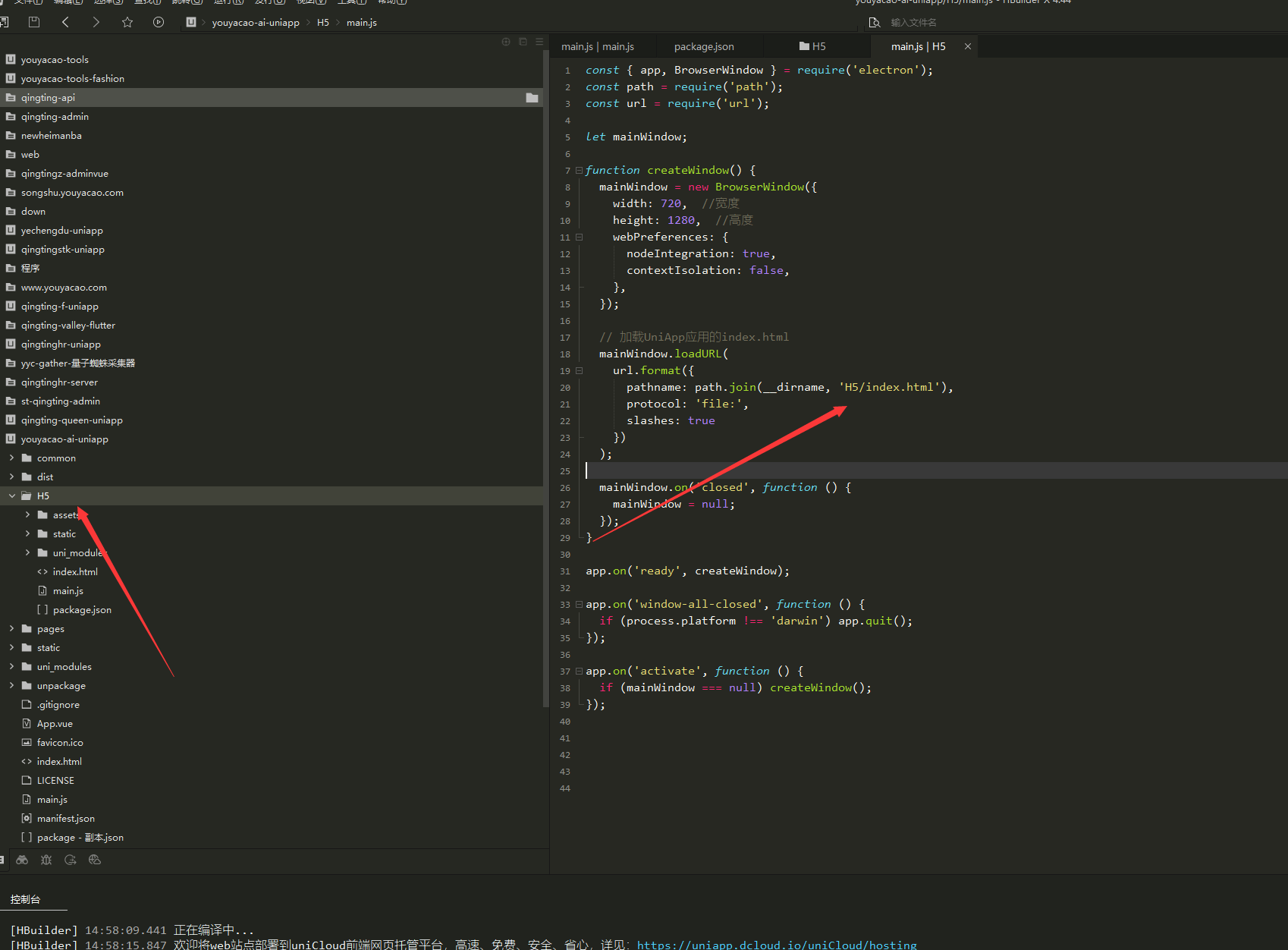Select the qingting-queen-uniapp project
The image size is (1288, 950).
(72, 420)
